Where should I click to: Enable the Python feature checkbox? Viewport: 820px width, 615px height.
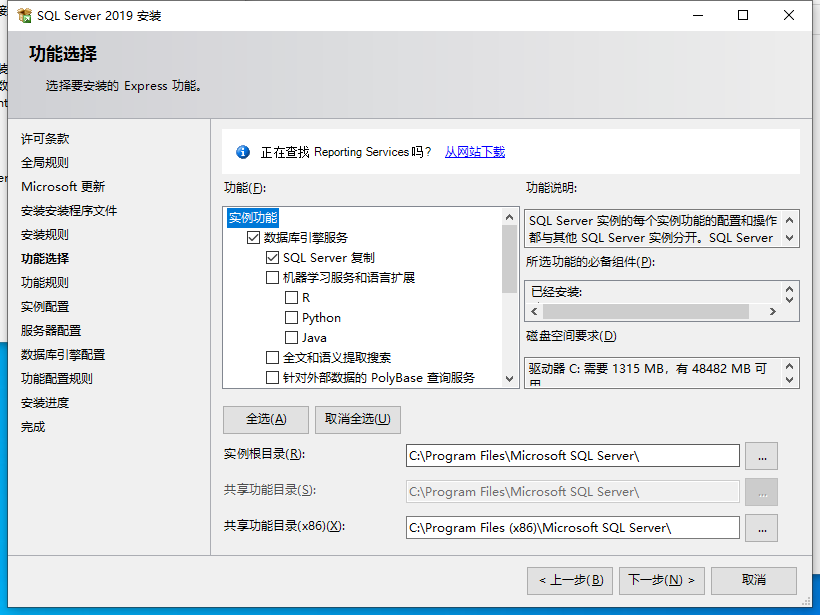(x=291, y=317)
